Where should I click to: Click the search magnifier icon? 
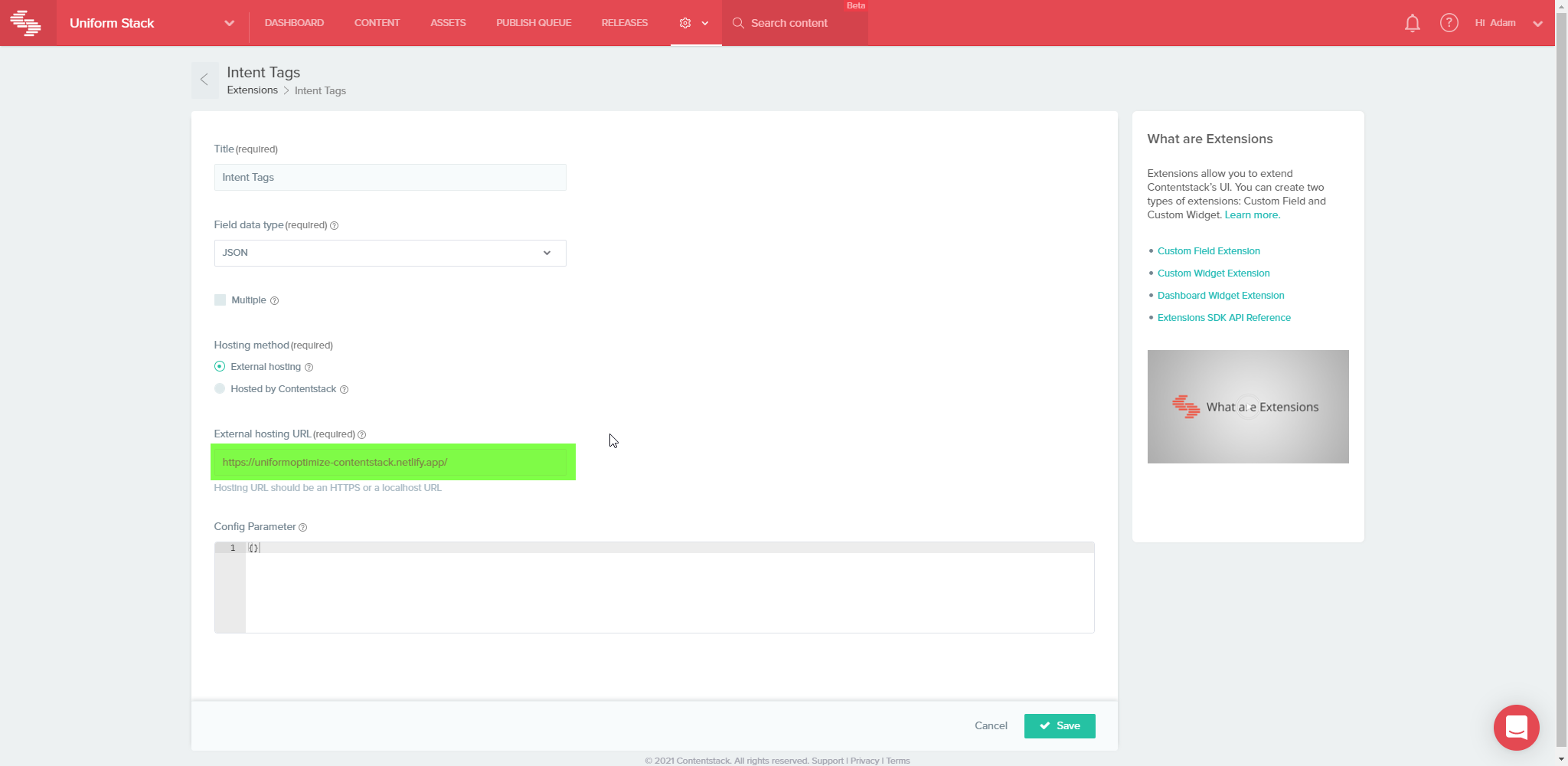click(x=738, y=23)
